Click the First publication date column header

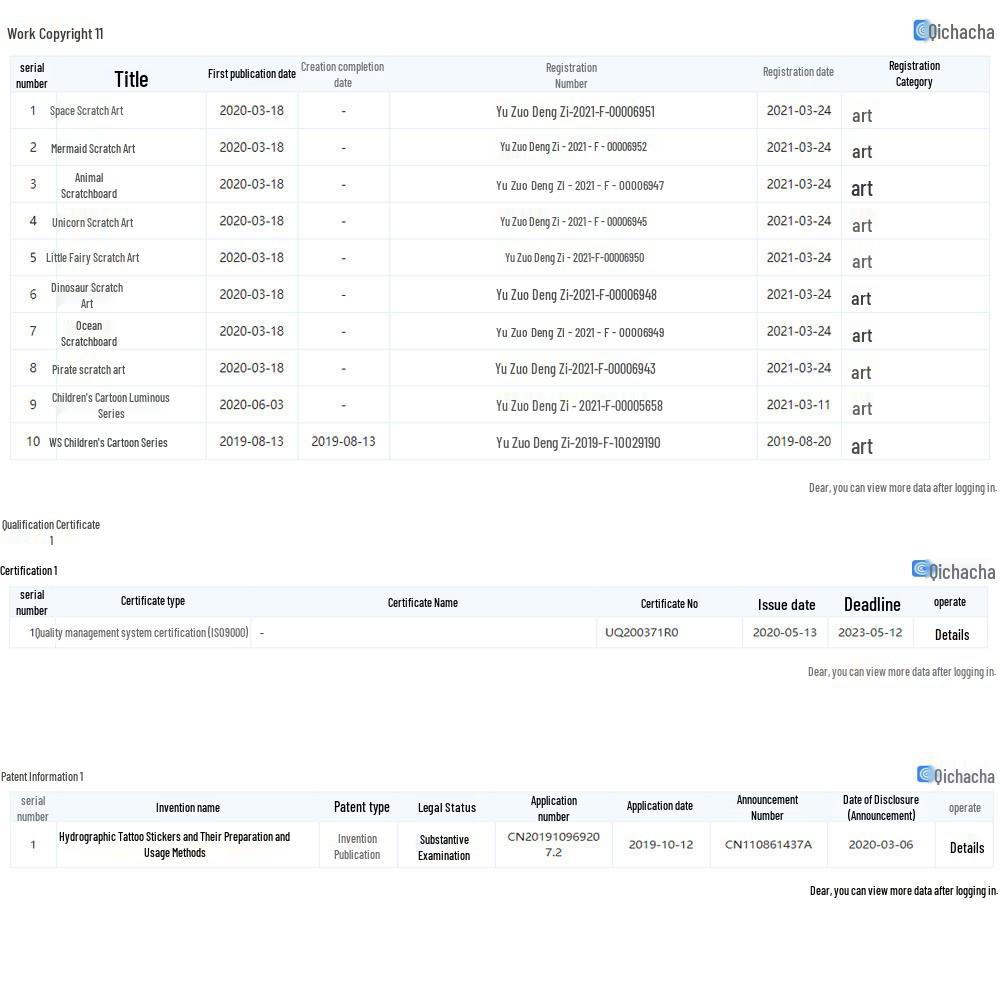coord(251,74)
